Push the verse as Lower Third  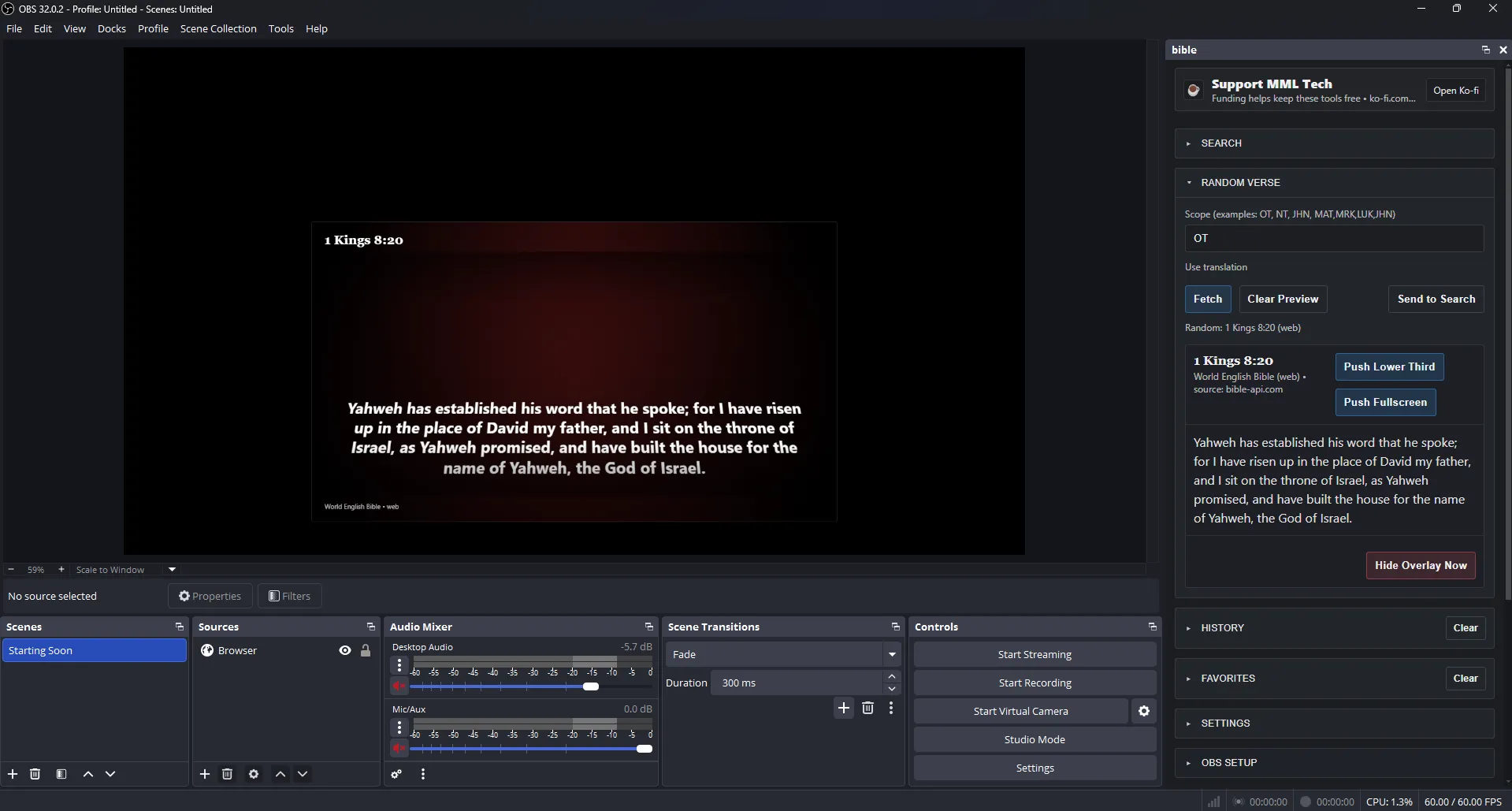point(1388,366)
